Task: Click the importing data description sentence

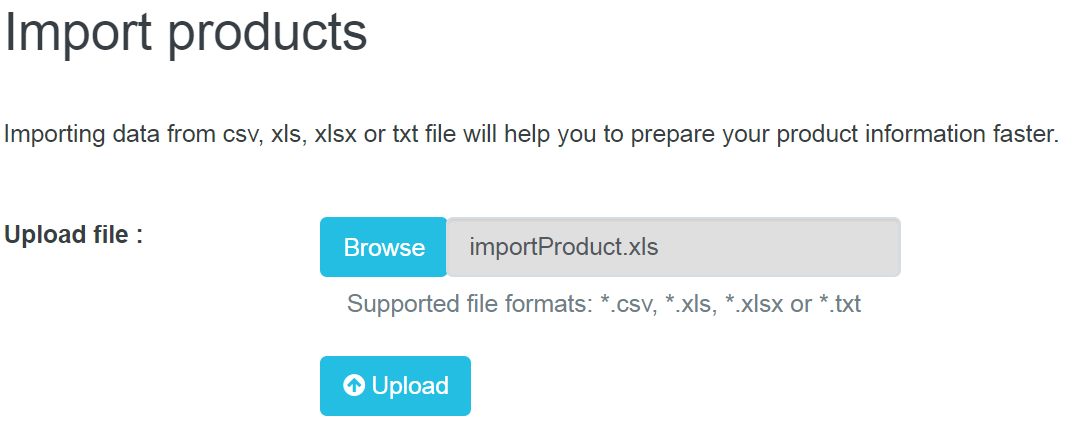Action: coord(531,135)
